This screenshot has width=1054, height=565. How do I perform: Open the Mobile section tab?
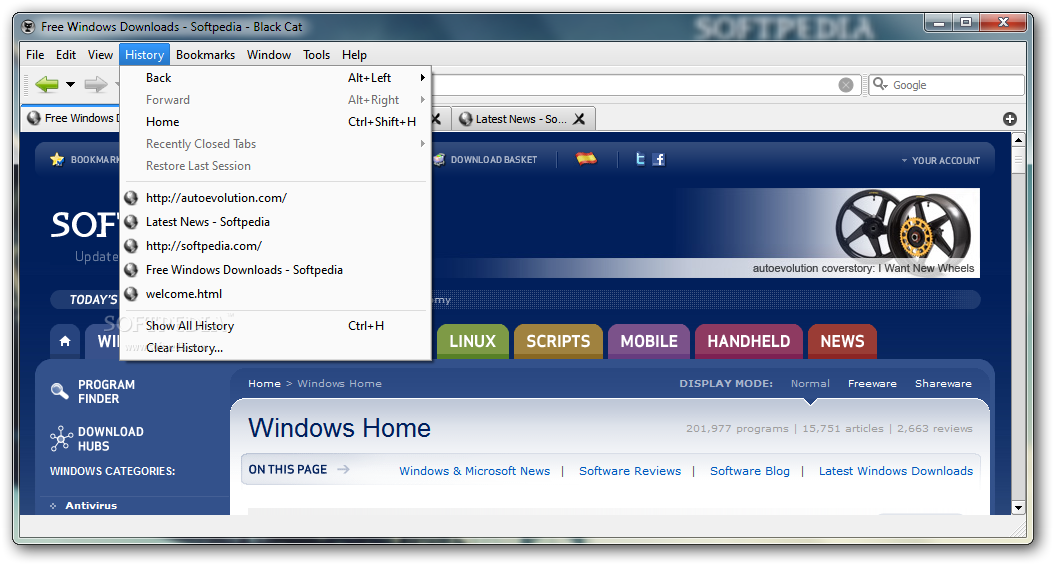[x=649, y=341]
